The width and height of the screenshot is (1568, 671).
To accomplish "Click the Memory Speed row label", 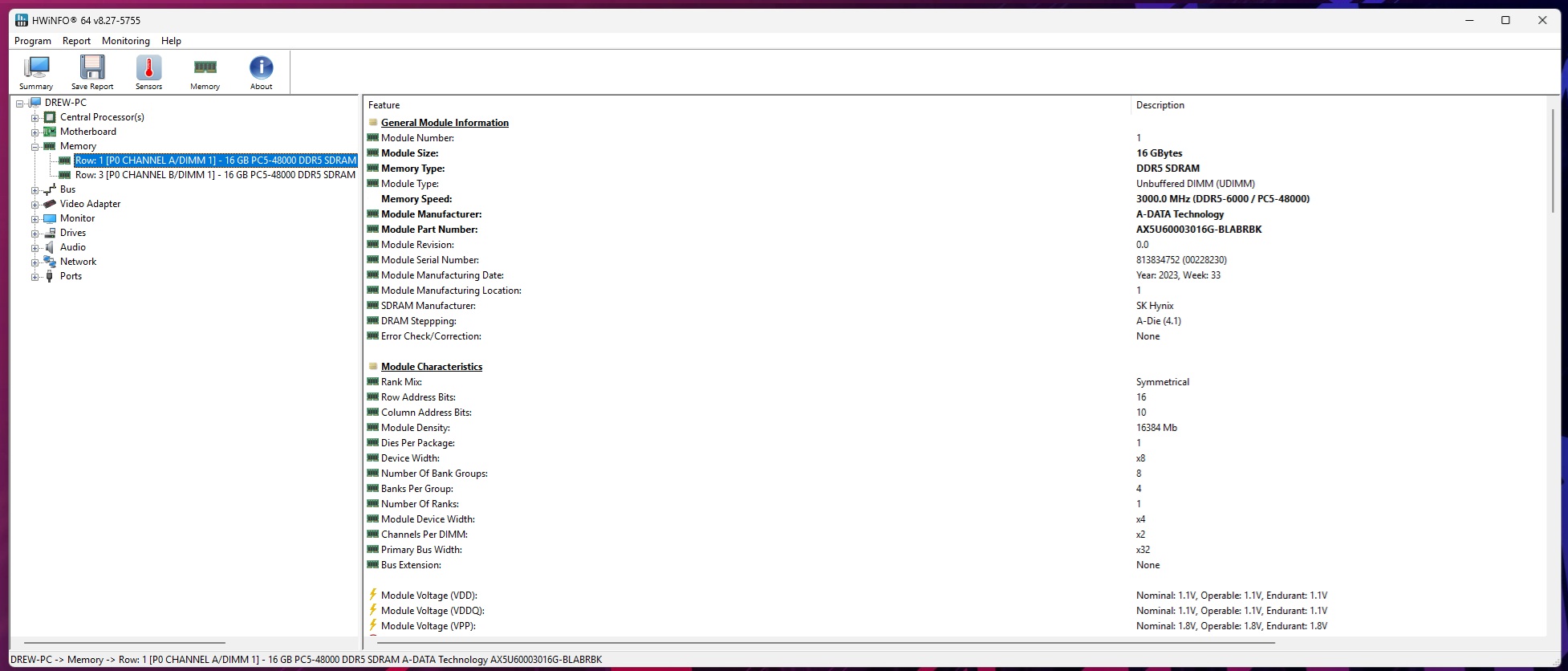I will point(416,199).
